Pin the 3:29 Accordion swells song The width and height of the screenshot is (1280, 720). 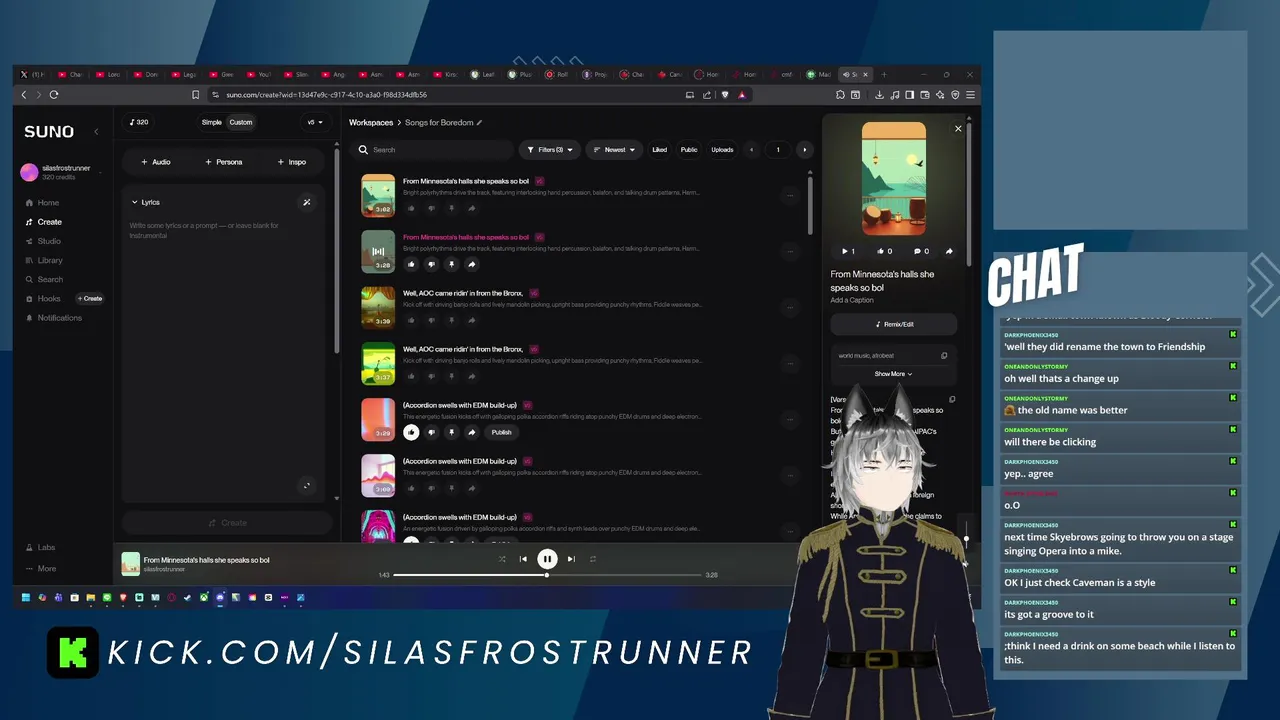451,432
